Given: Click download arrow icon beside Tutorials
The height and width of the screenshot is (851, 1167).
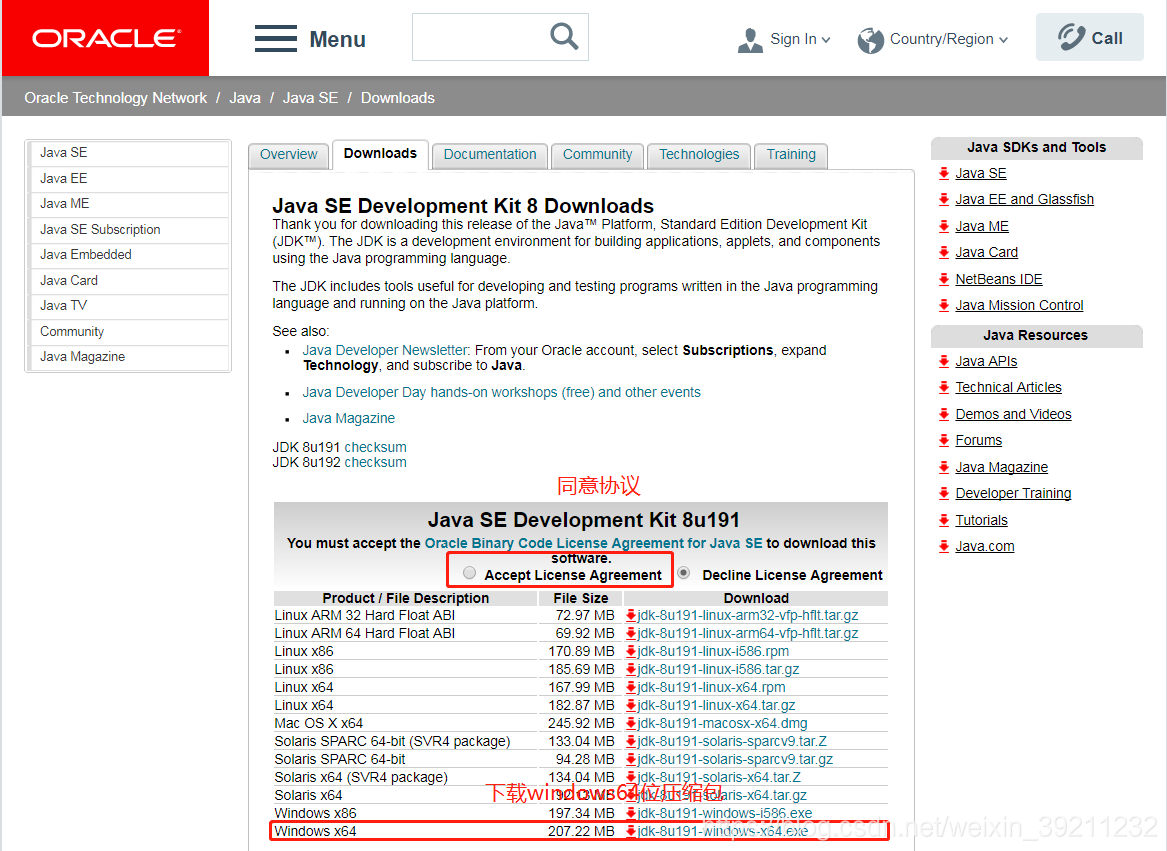Looking at the screenshot, I should [x=944, y=520].
